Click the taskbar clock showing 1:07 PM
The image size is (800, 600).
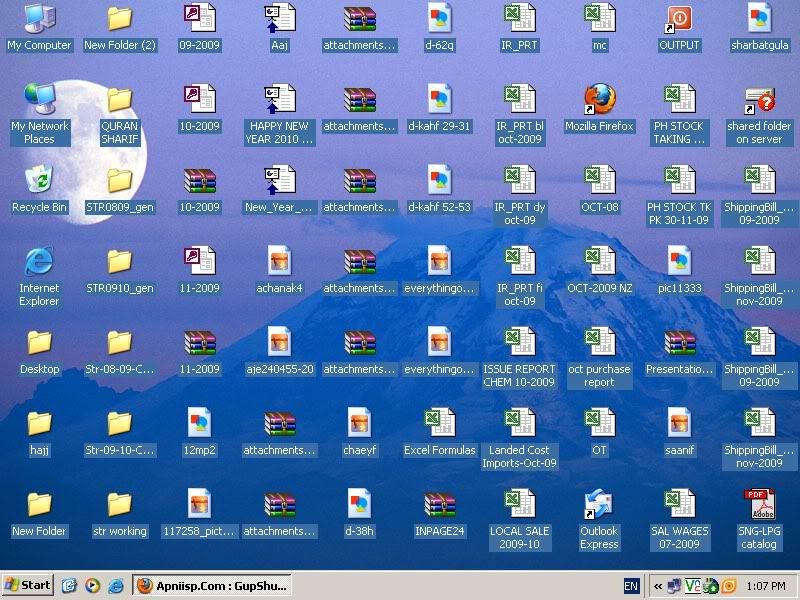765,586
